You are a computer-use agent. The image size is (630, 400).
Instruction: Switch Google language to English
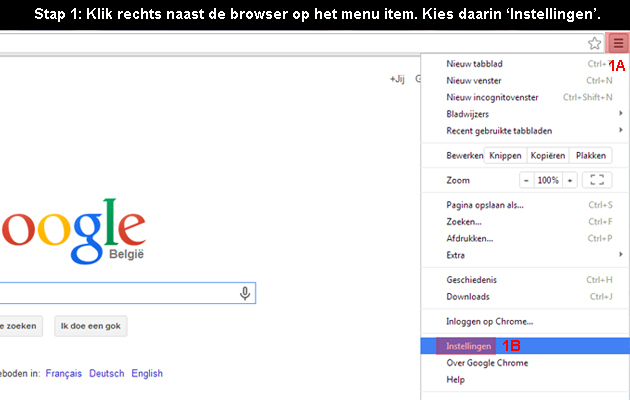[147, 373]
